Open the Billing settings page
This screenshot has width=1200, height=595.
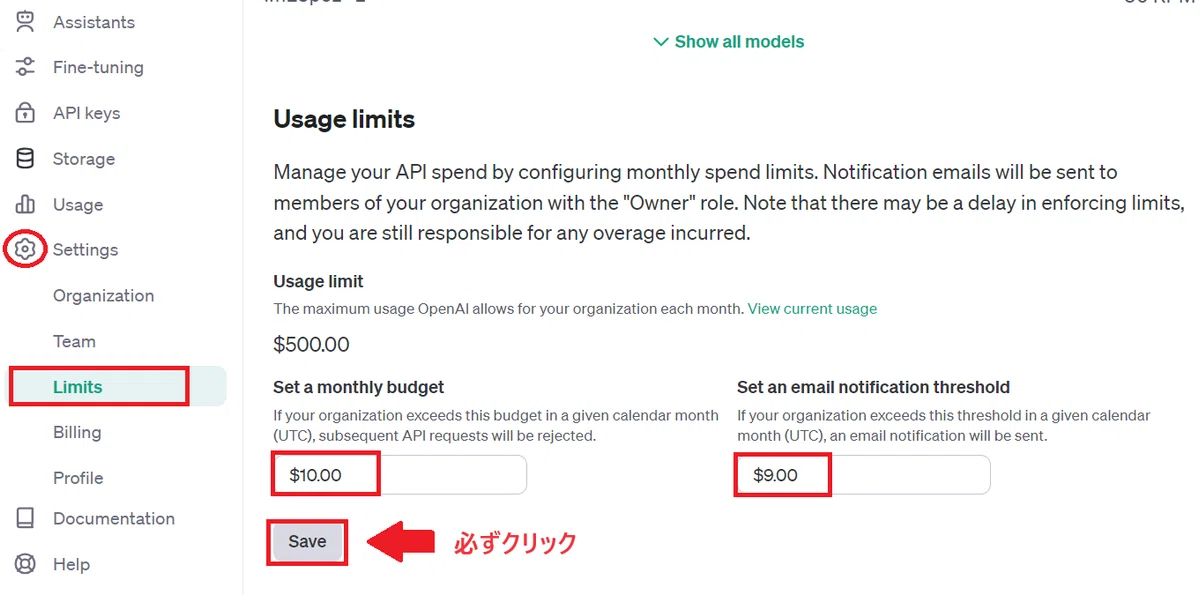(77, 432)
